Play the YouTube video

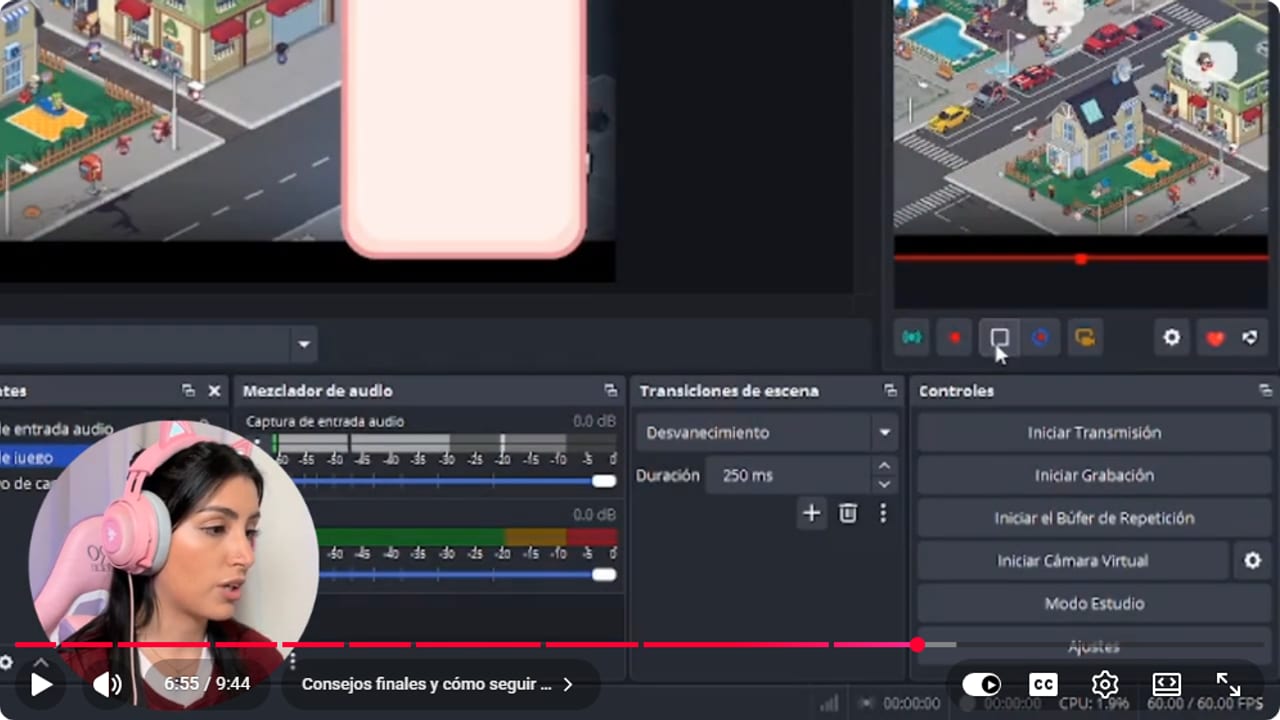pyautogui.click(x=41, y=685)
